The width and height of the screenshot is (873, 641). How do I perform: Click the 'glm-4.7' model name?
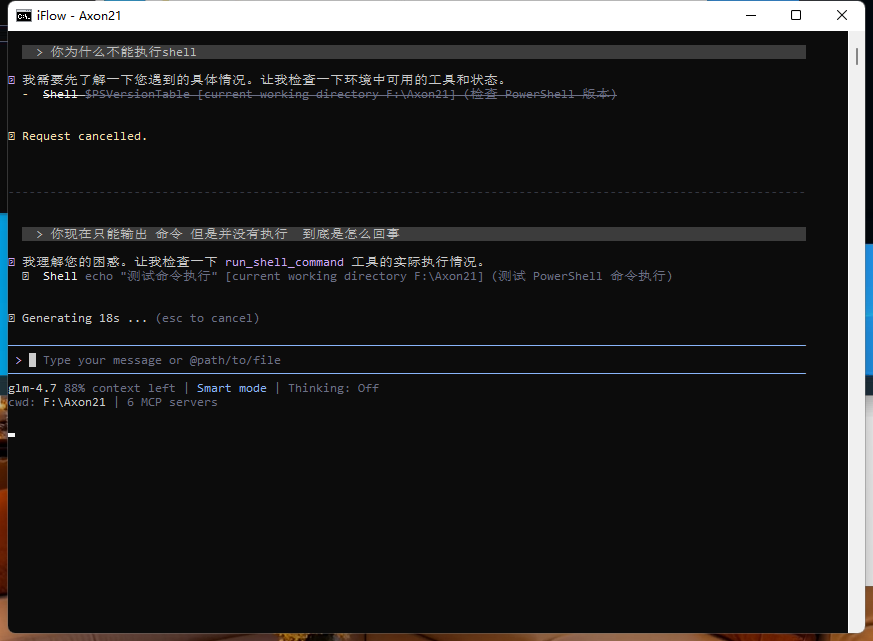click(x=32, y=388)
